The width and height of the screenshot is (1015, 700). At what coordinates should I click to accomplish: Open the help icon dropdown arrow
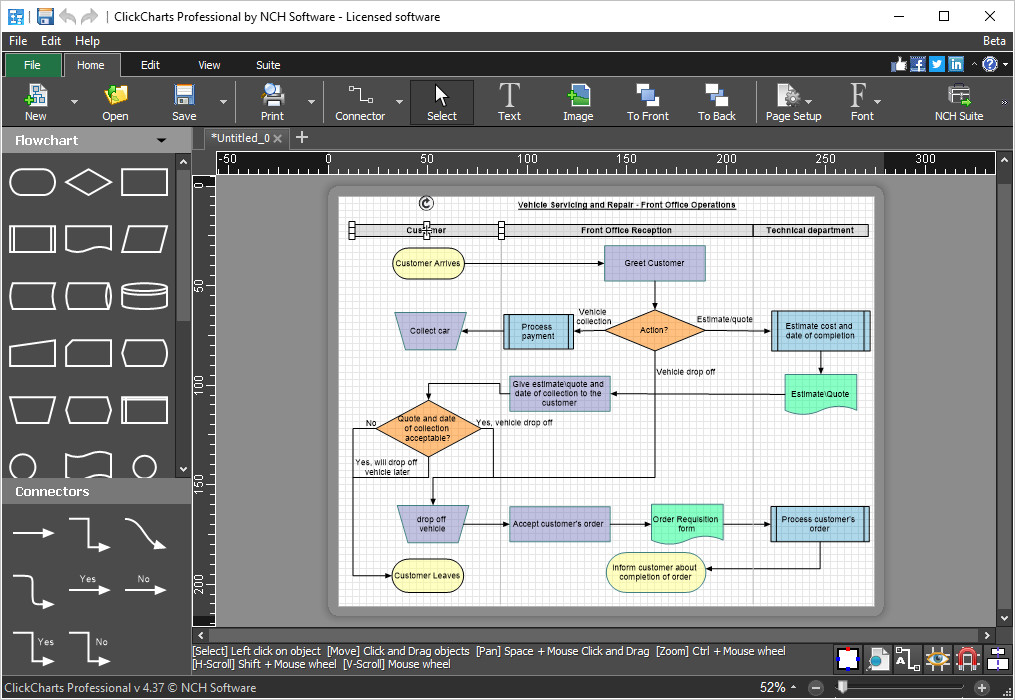pos(1005,65)
